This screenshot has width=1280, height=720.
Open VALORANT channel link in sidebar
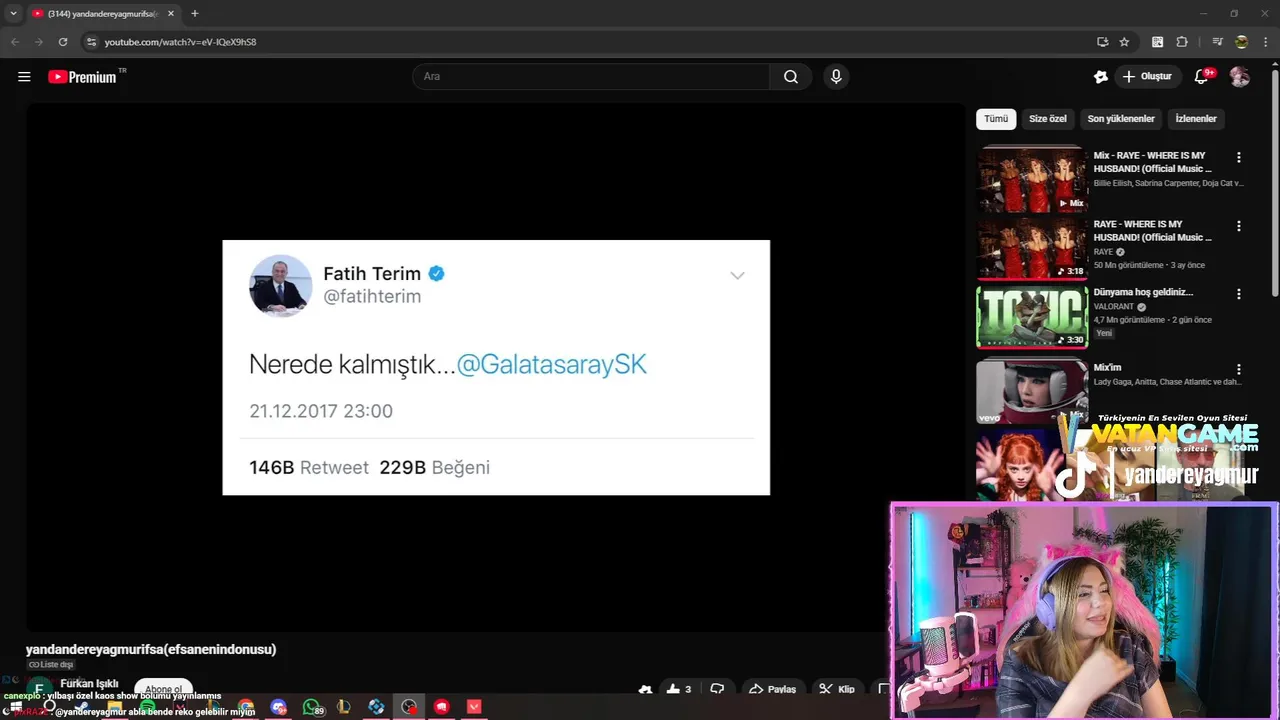click(1114, 307)
